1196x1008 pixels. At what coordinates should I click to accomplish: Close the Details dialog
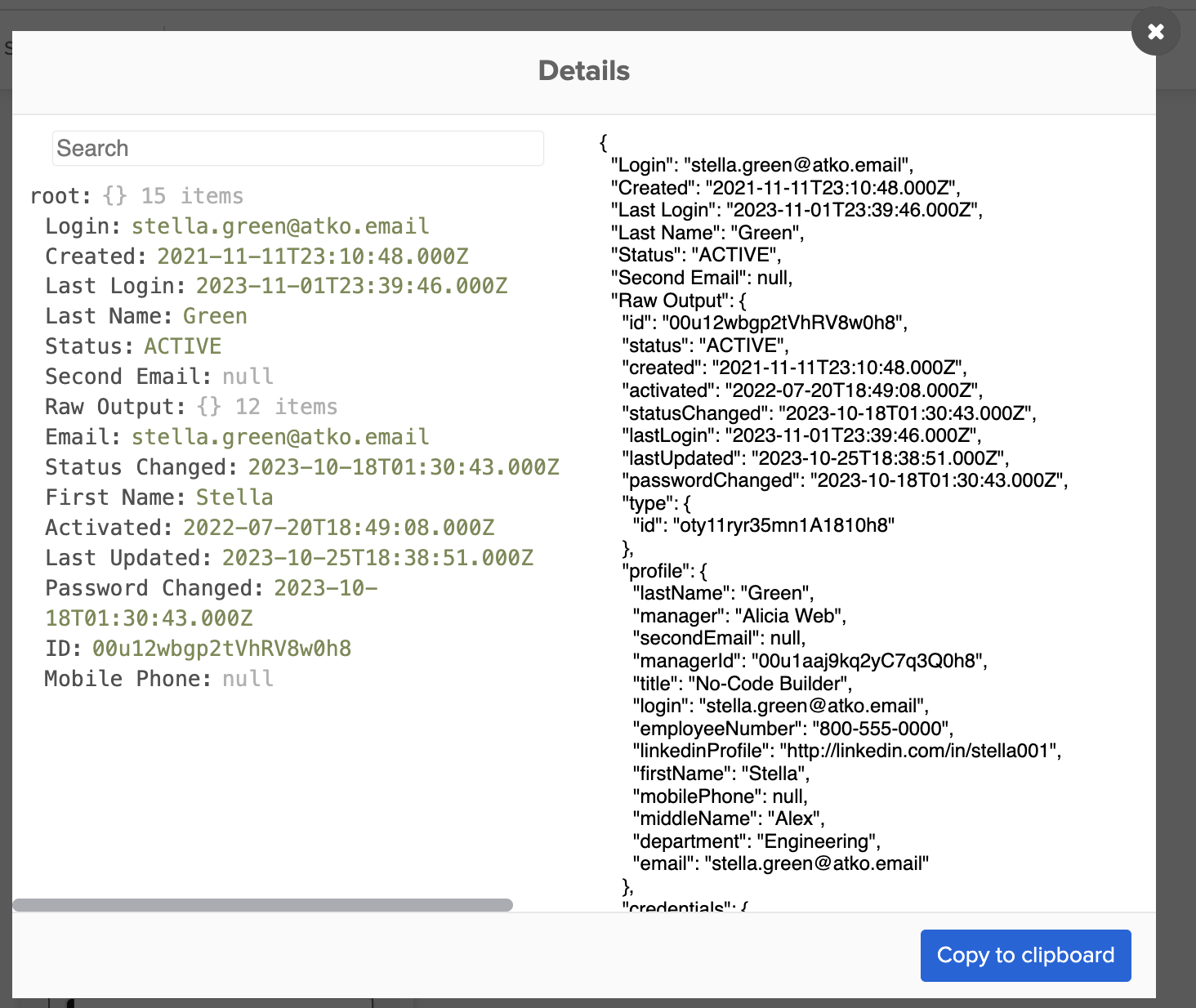coord(1155,31)
